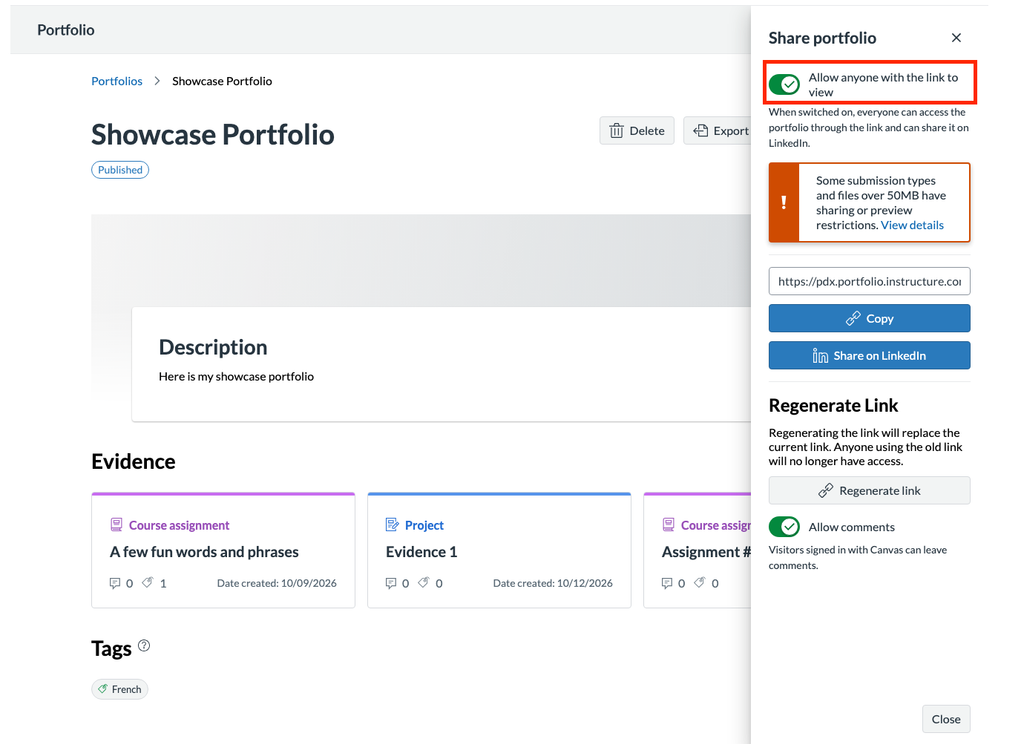The height and width of the screenshot is (744, 1024).
Task: Click Date created: 10/09/2026
Action: pyautogui.click(x=277, y=583)
